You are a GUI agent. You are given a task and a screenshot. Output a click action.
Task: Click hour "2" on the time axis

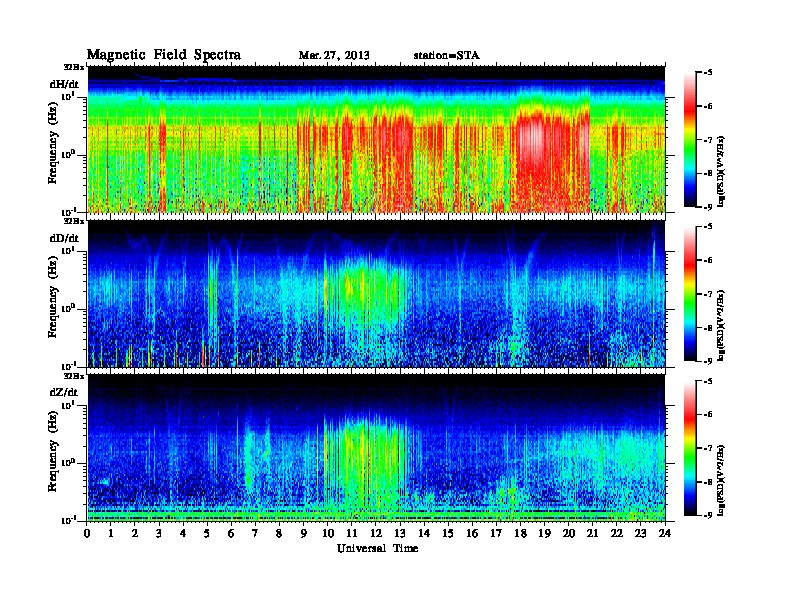tap(135, 533)
